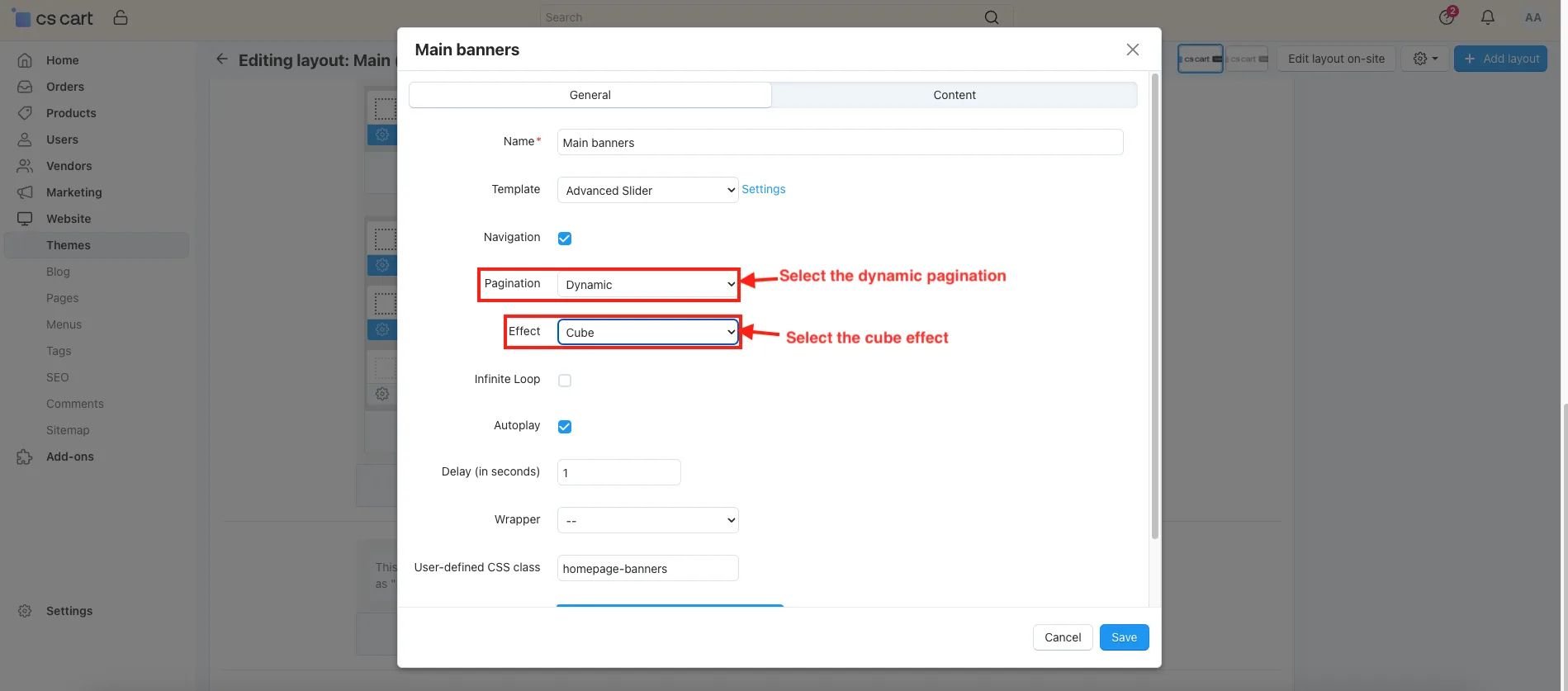Viewport: 1568px width, 691px height.
Task: Open Products in the sidebar
Action: tap(71, 113)
